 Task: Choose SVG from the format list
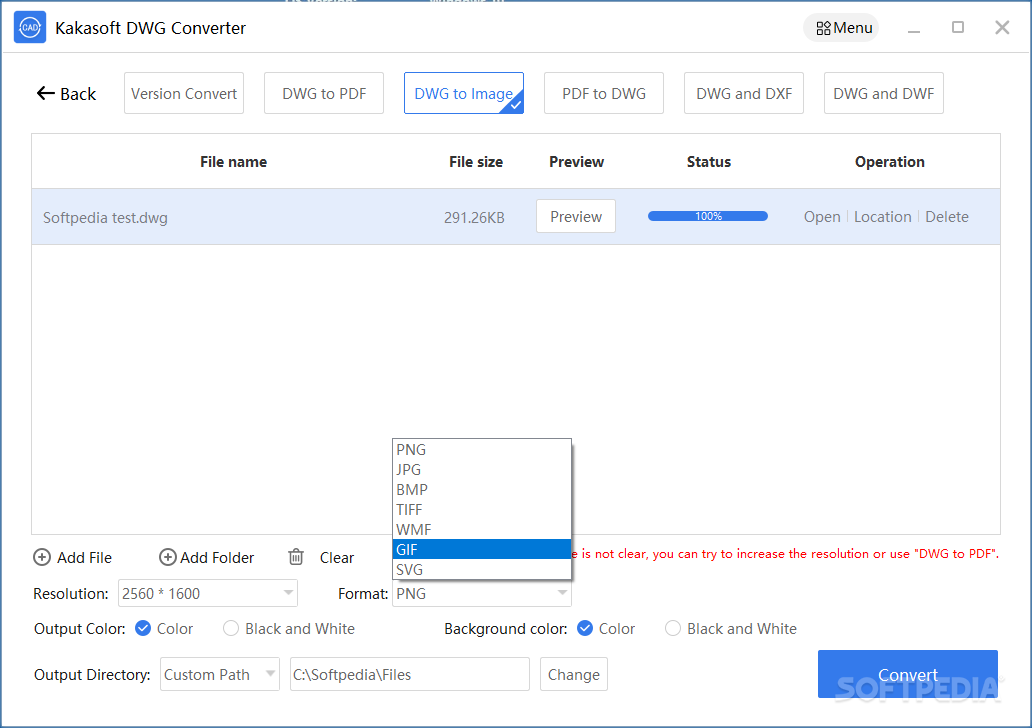coord(482,569)
